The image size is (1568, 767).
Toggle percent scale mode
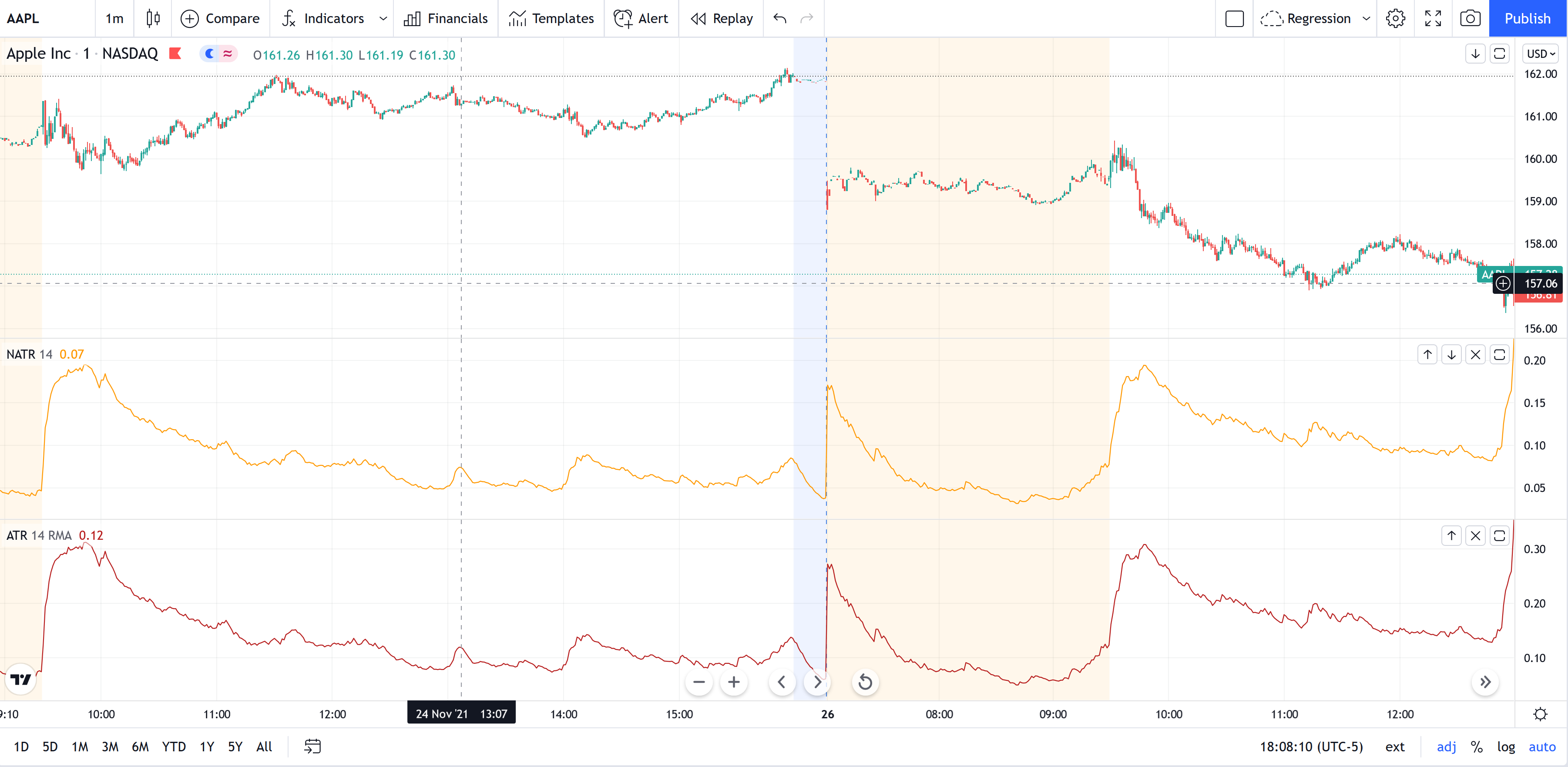1477,747
